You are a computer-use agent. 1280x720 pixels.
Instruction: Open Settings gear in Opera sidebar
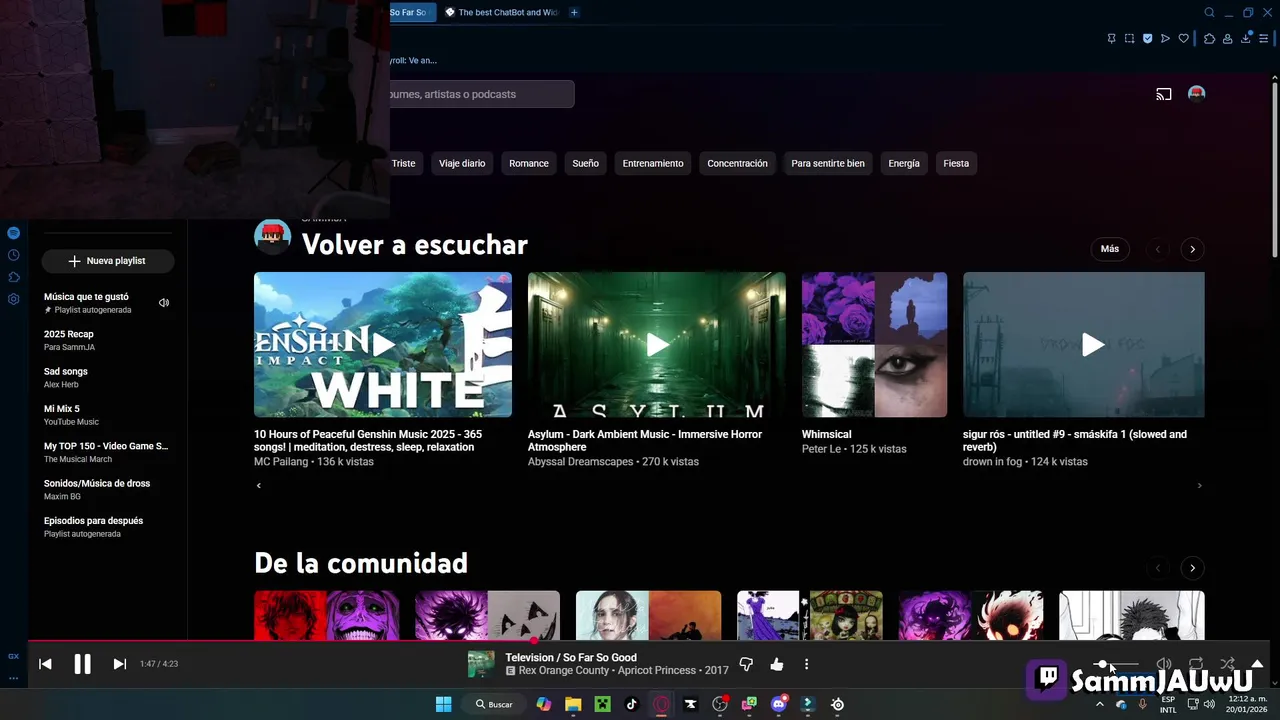click(x=13, y=299)
